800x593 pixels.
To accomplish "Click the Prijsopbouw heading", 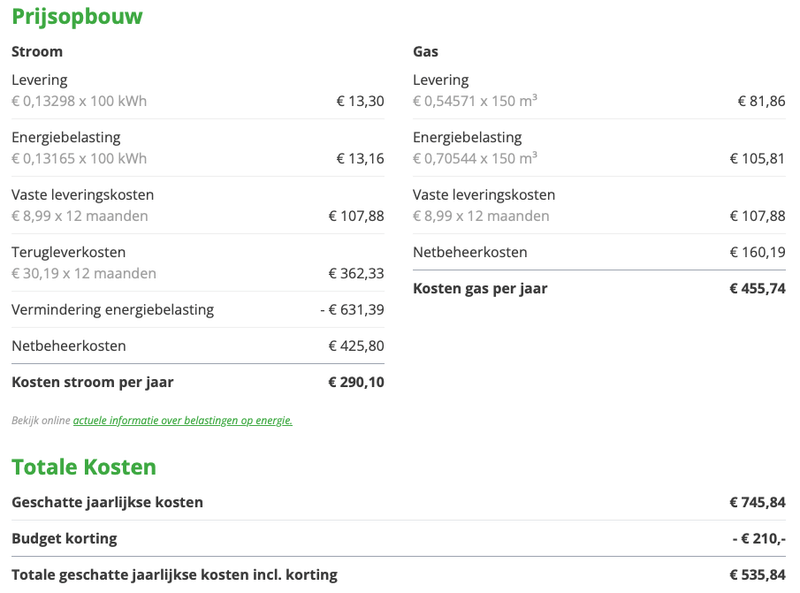I will [x=77, y=17].
